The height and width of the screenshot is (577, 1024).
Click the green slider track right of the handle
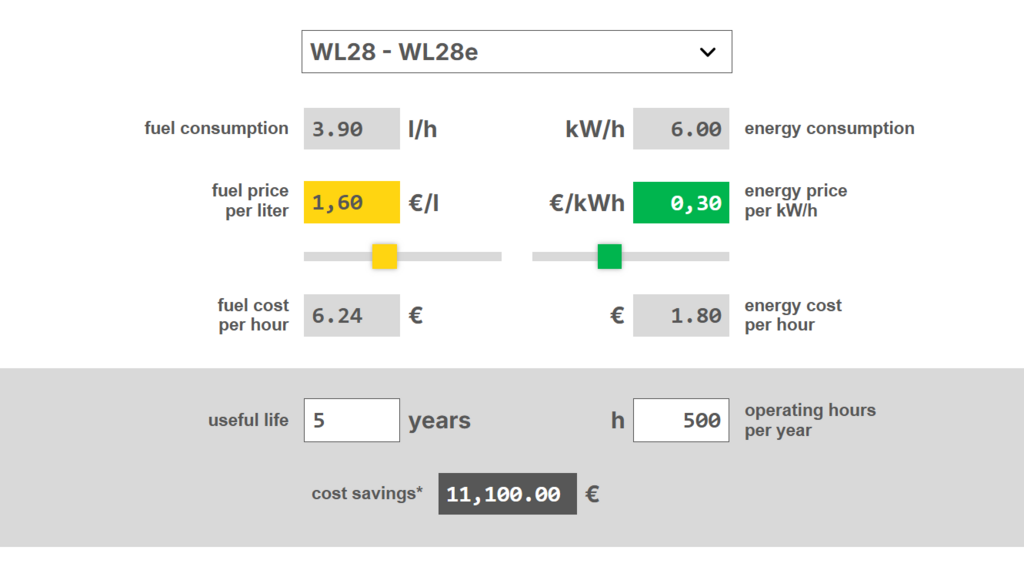point(675,256)
